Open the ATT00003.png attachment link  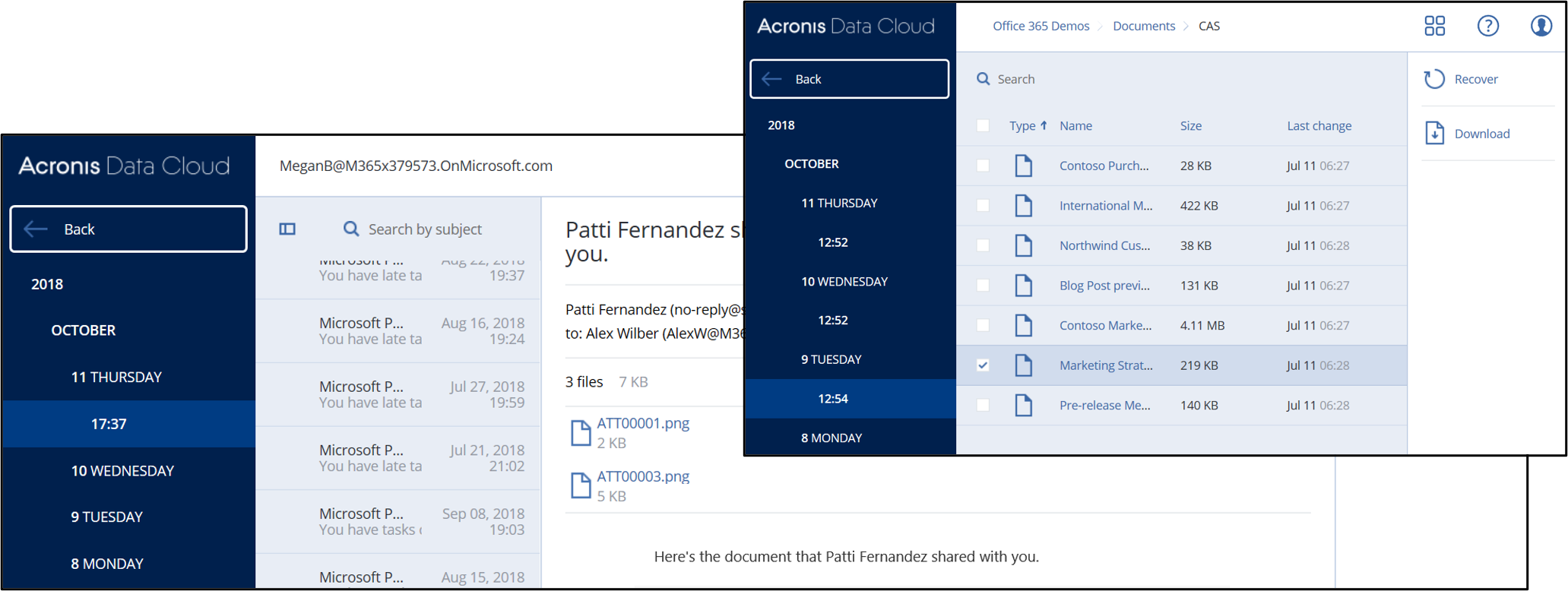pos(643,476)
